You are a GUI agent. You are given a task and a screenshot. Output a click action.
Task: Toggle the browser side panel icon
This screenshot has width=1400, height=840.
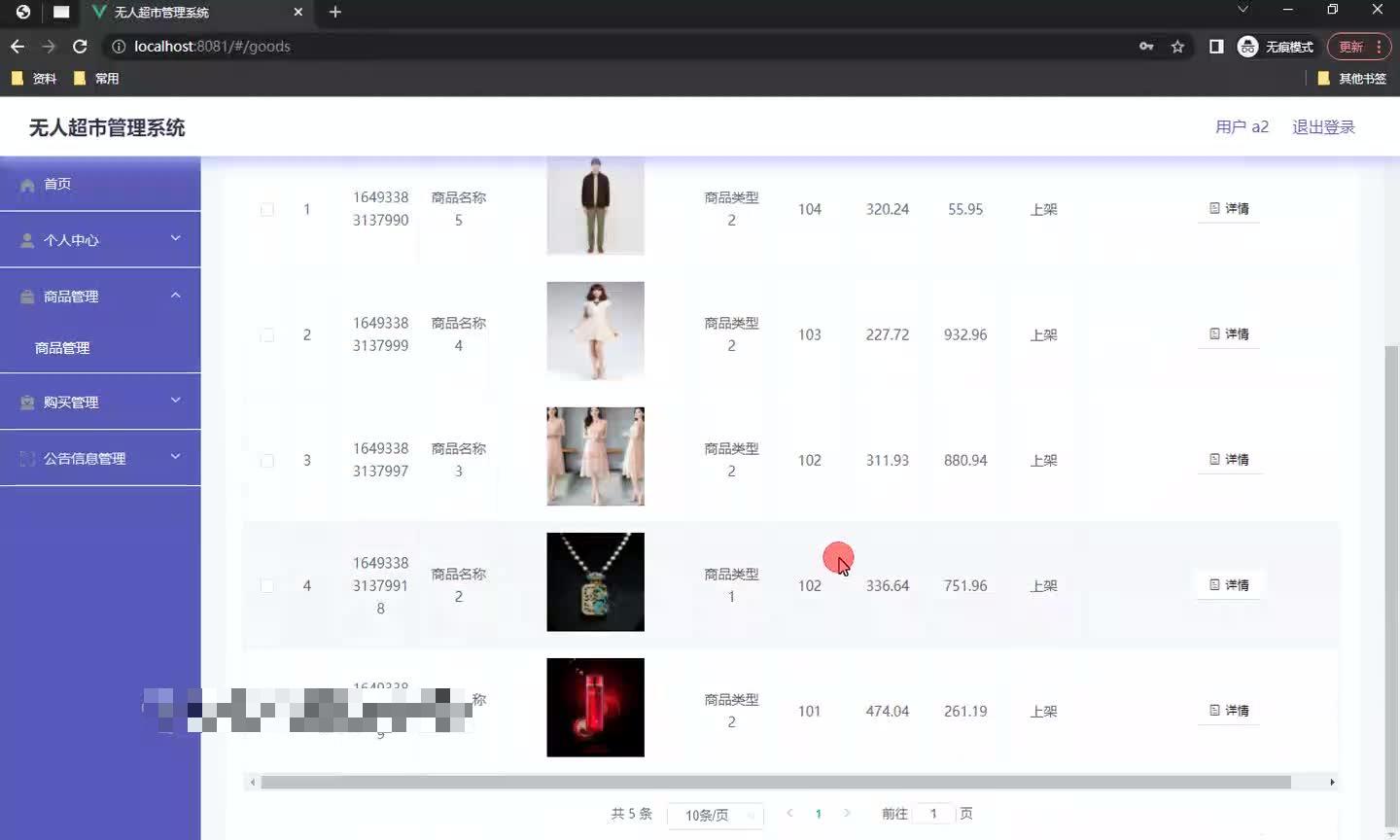(1216, 46)
